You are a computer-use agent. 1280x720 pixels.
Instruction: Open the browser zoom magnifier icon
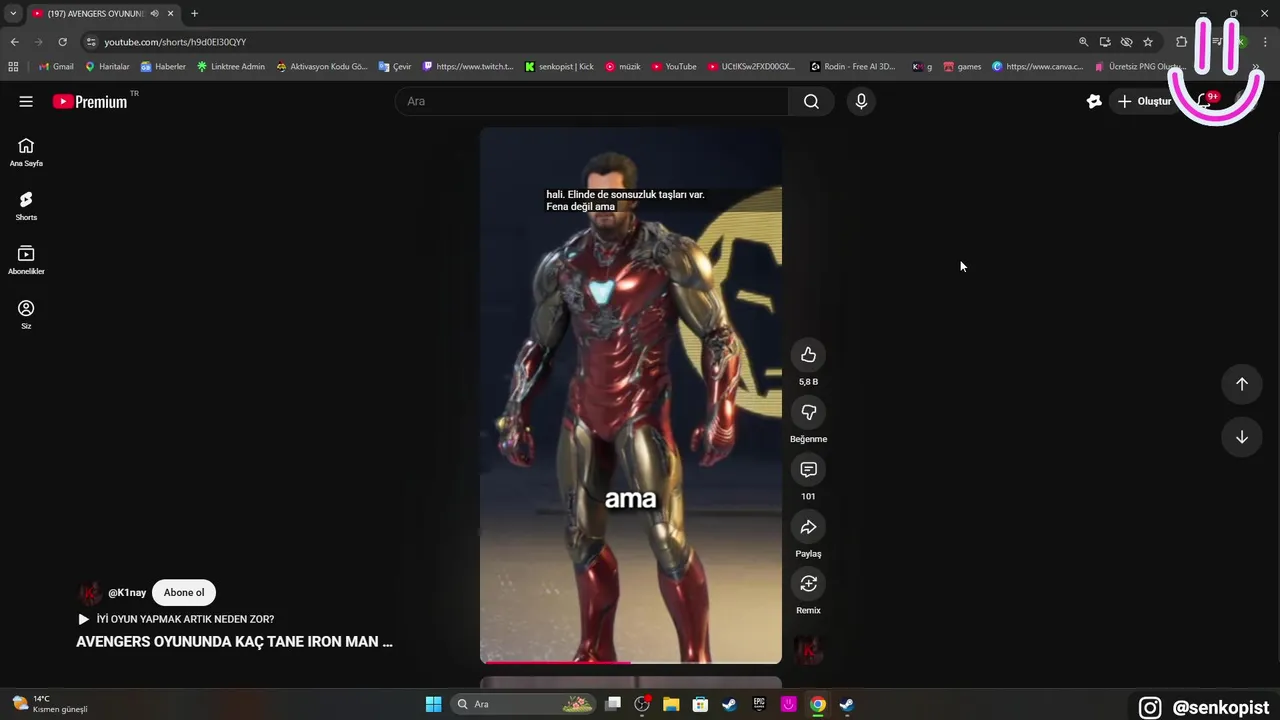[x=1083, y=42]
